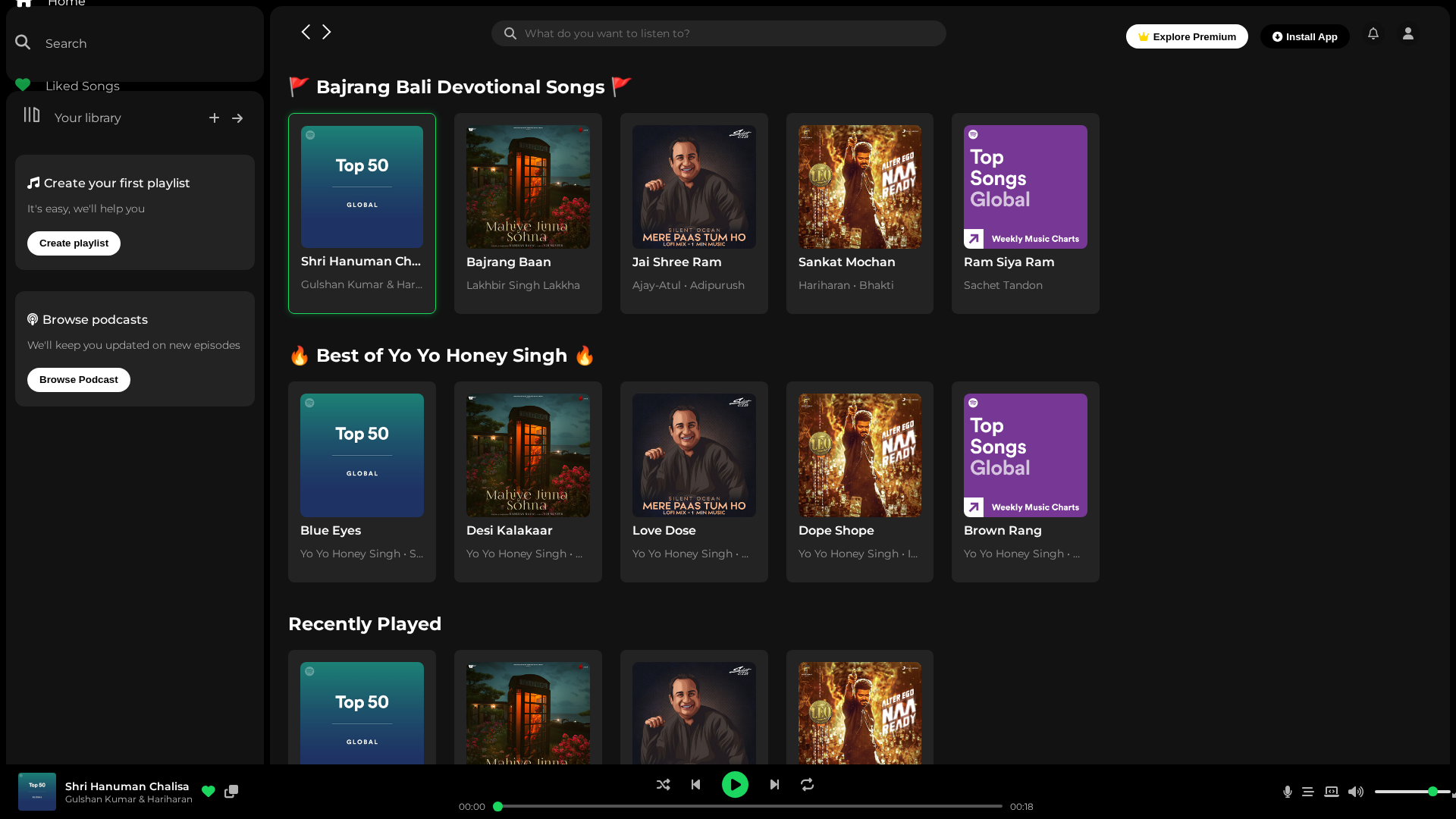This screenshot has width=1456, height=819.
Task: Open the user profile menu
Action: pyautogui.click(x=1408, y=33)
